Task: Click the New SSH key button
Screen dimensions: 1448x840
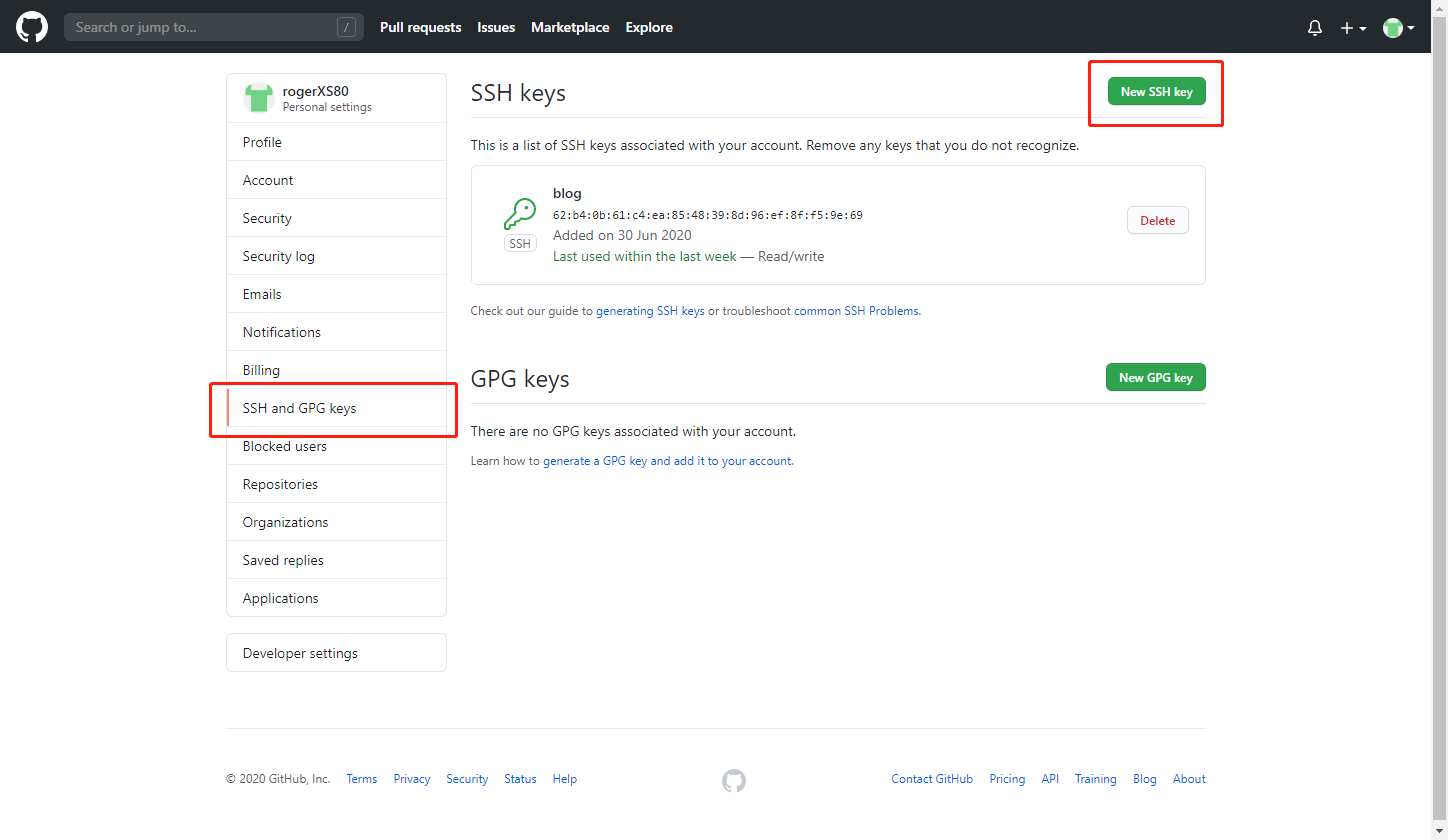Action: coord(1156,91)
